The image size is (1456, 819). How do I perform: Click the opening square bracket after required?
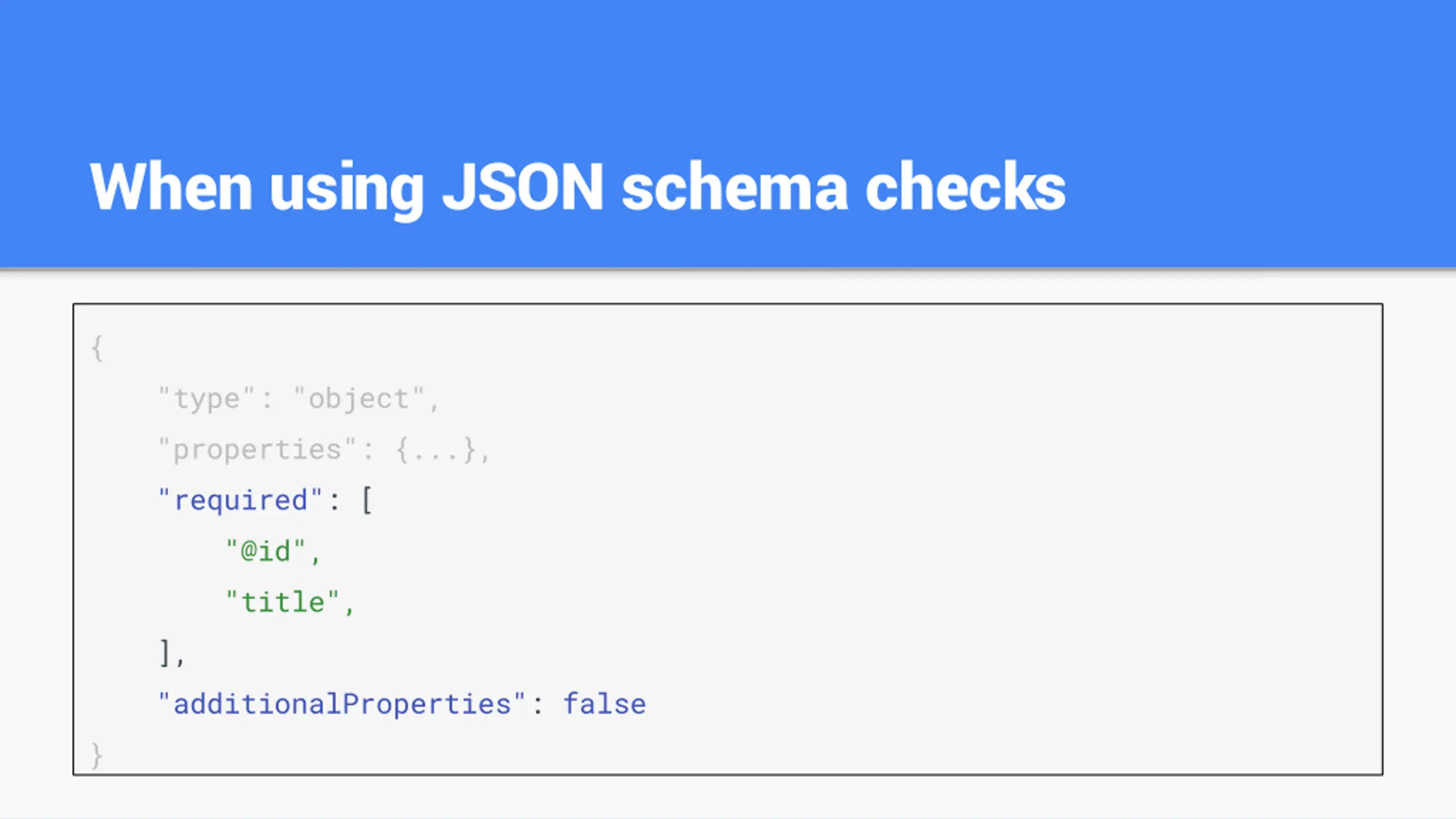coord(367,501)
